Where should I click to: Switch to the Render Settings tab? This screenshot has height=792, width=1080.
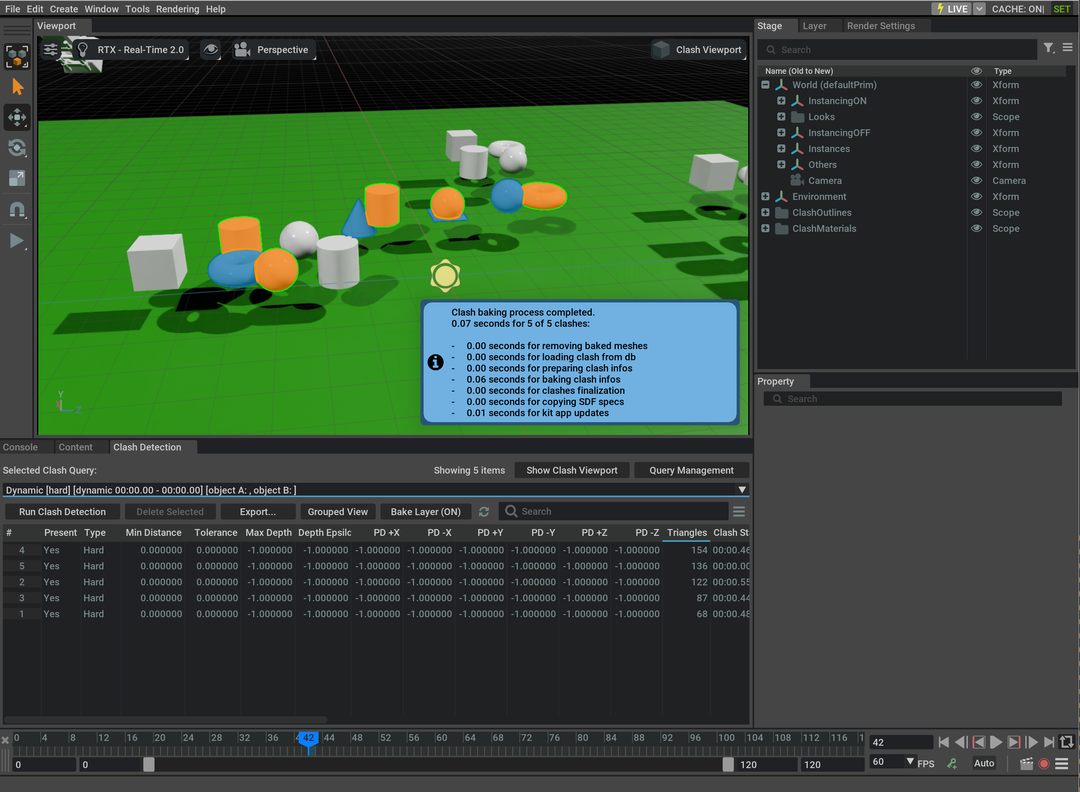pos(880,26)
